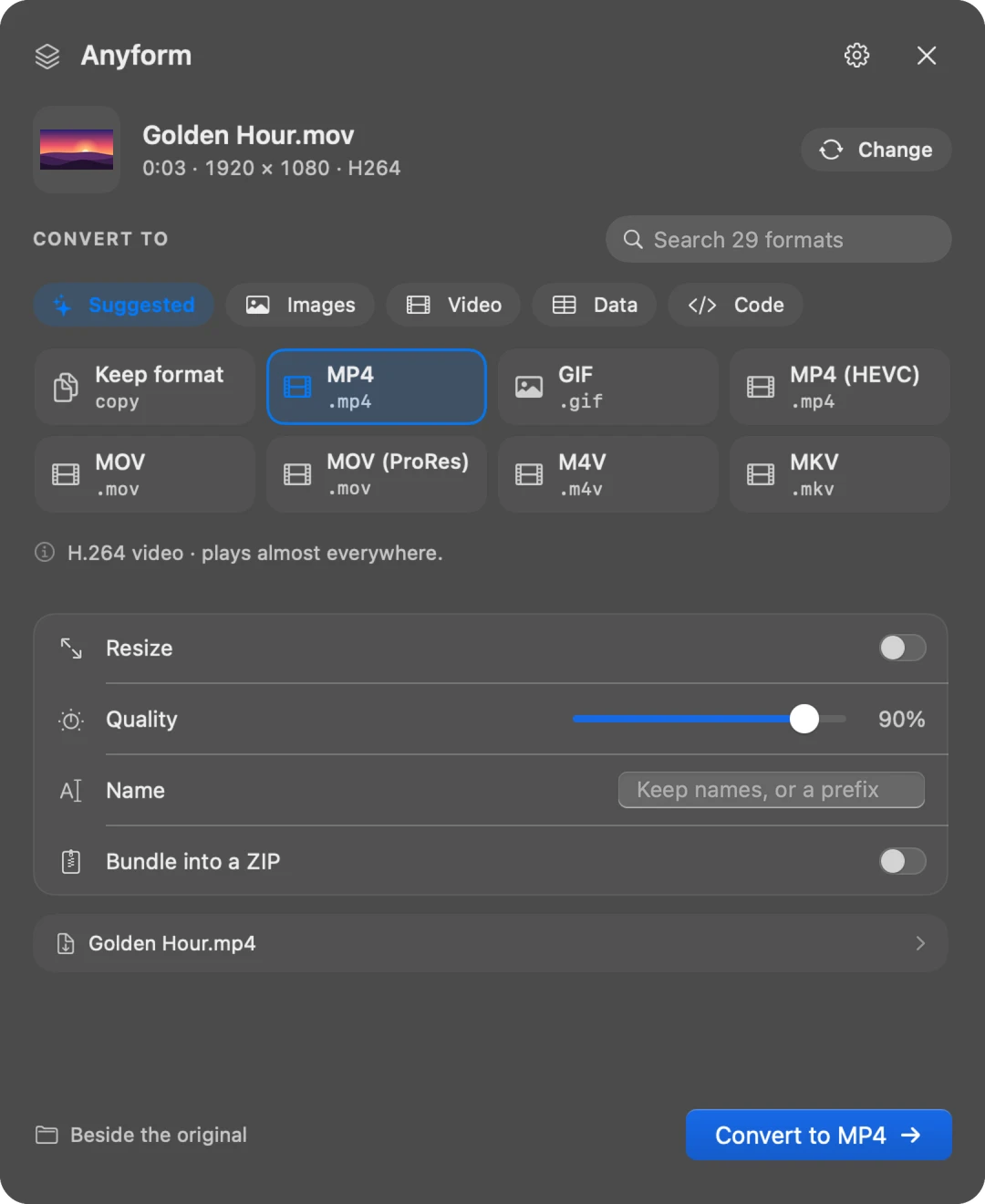985x1204 pixels.
Task: Switch to the Images tab
Action: tap(300, 305)
